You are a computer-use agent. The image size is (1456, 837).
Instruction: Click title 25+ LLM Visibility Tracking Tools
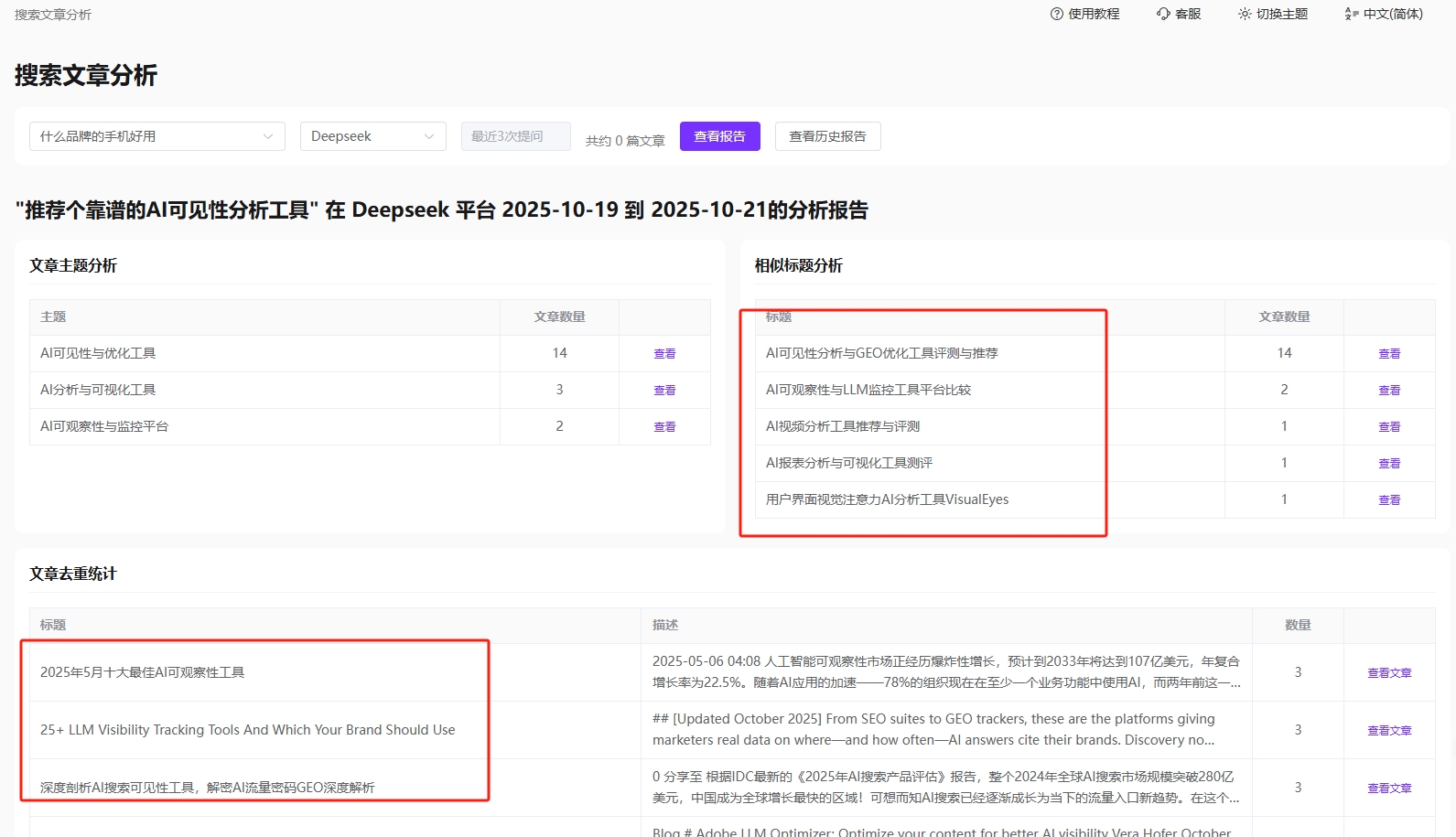[x=248, y=730]
